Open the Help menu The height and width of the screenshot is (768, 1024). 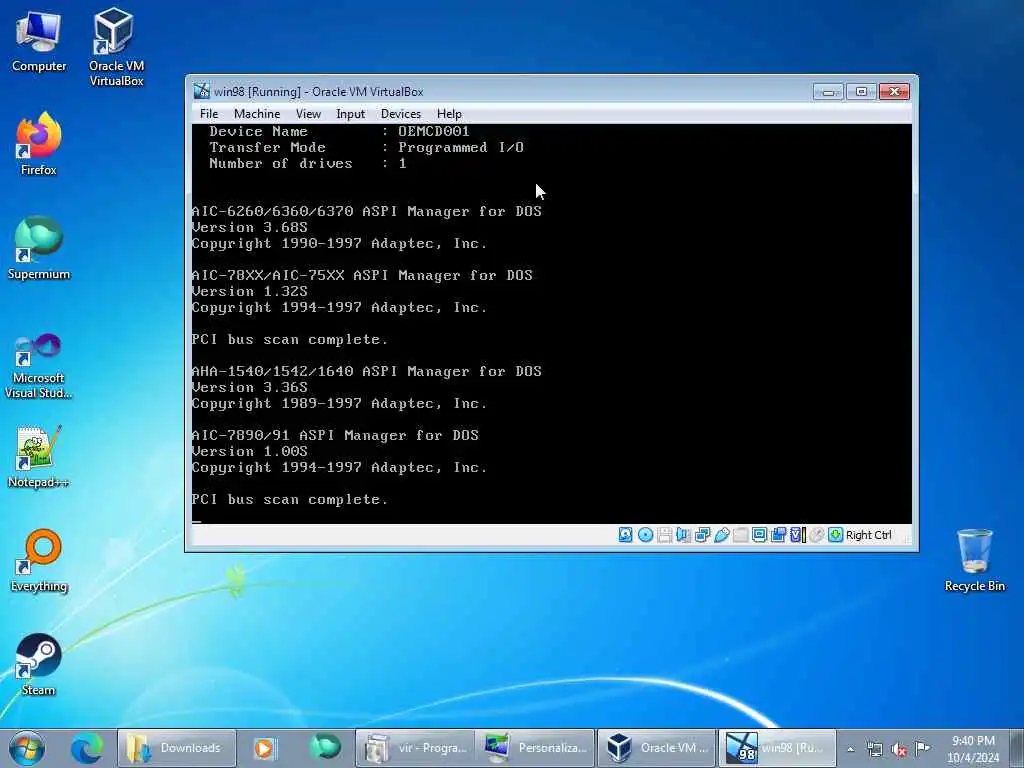click(449, 114)
